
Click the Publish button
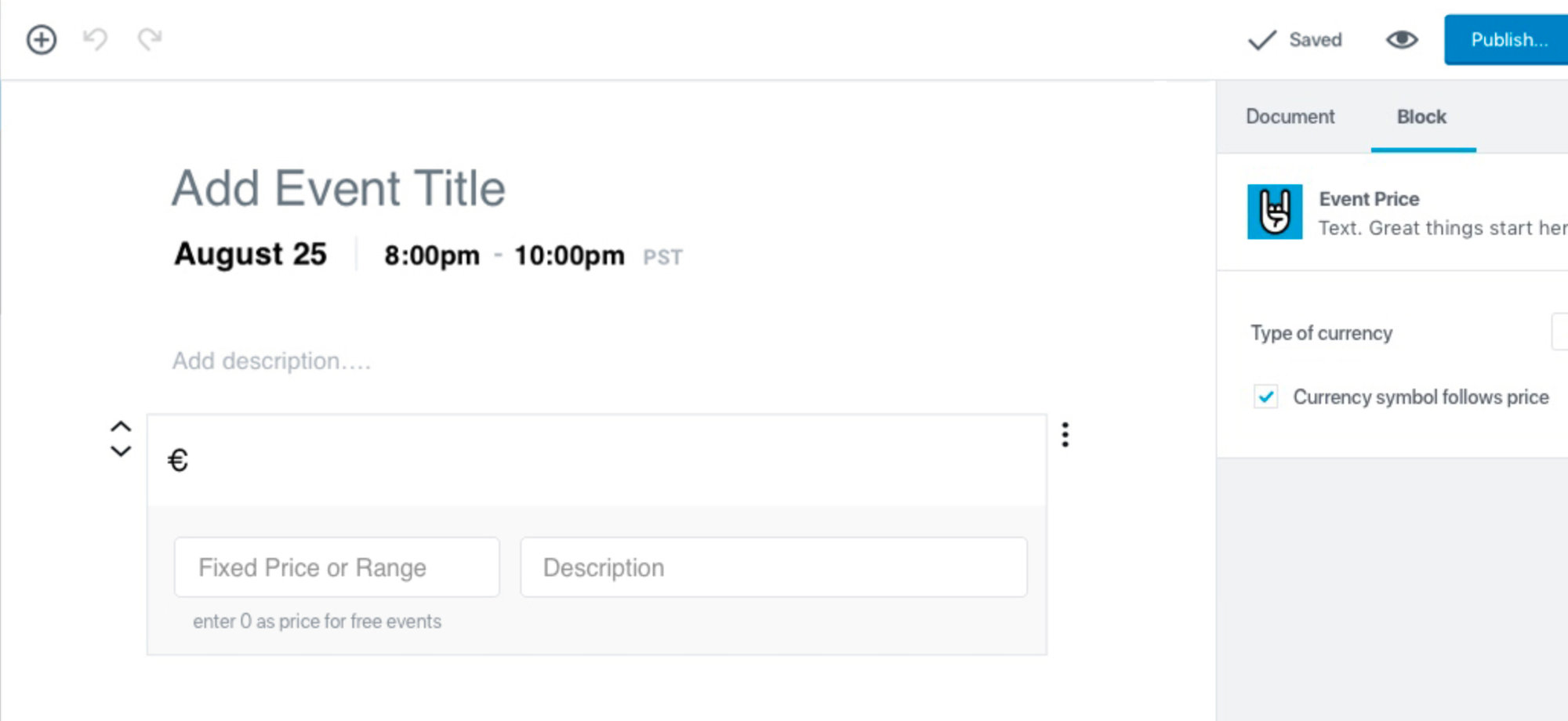(1508, 40)
